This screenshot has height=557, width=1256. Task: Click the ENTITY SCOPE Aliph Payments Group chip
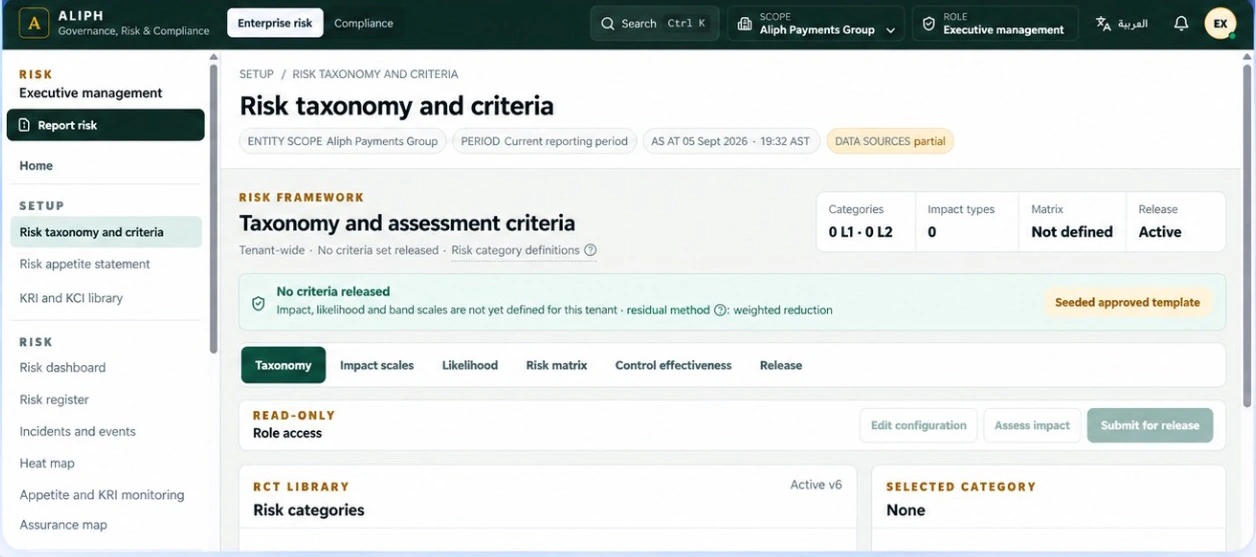[x=343, y=141]
